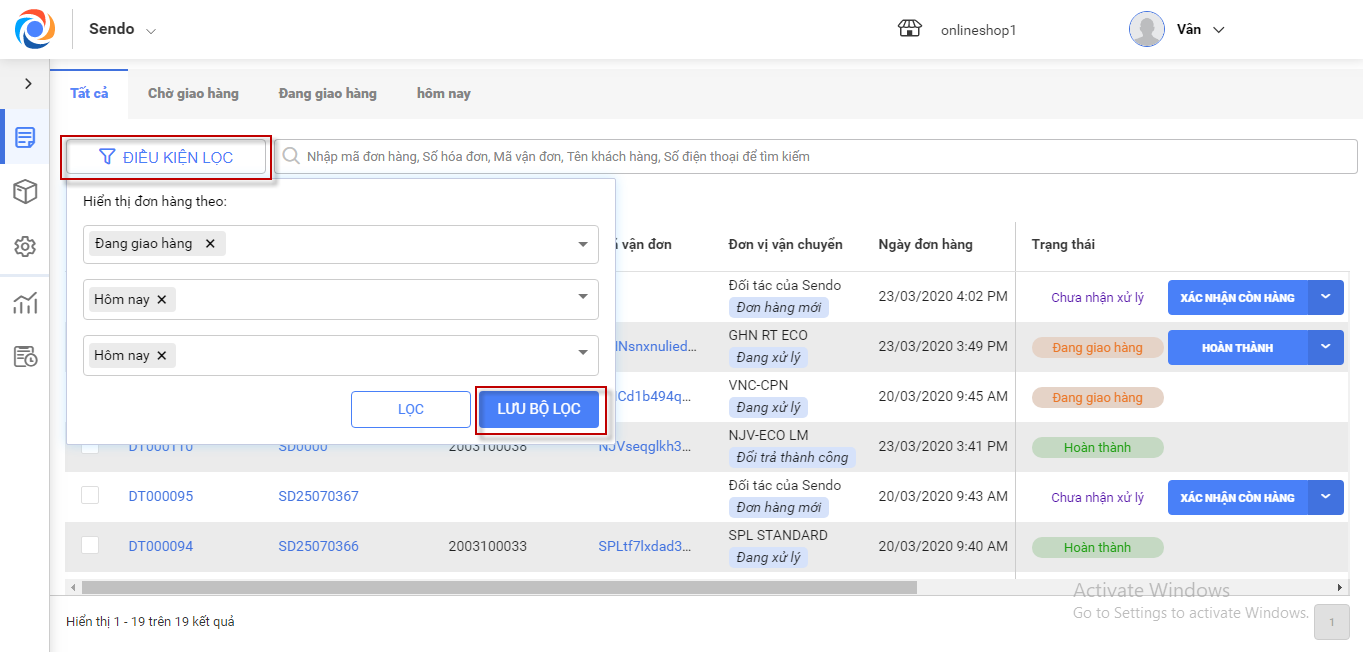Open the products box sidebar icon

[x=25, y=192]
